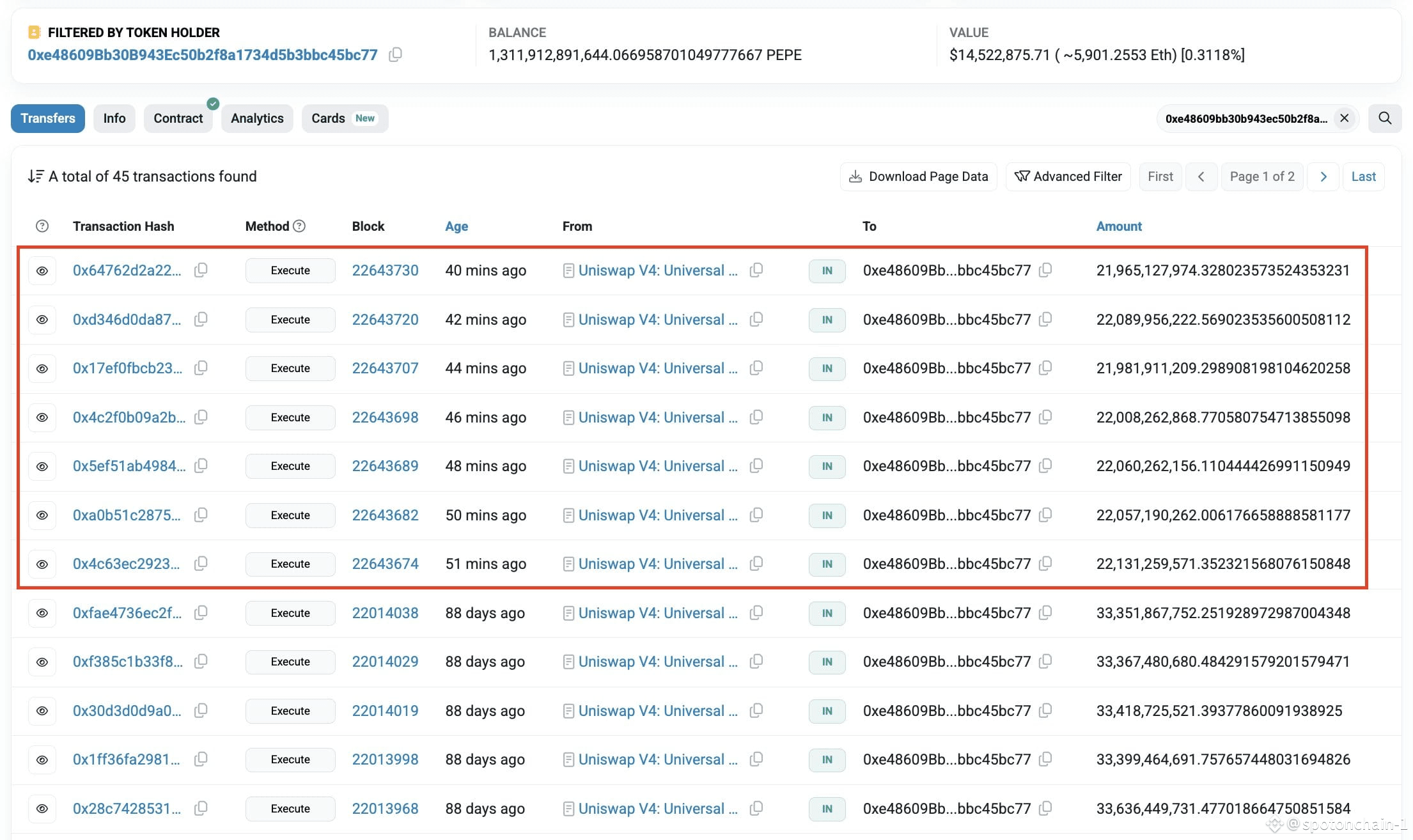Copy To address in block 22643674 row

pos(1045,564)
